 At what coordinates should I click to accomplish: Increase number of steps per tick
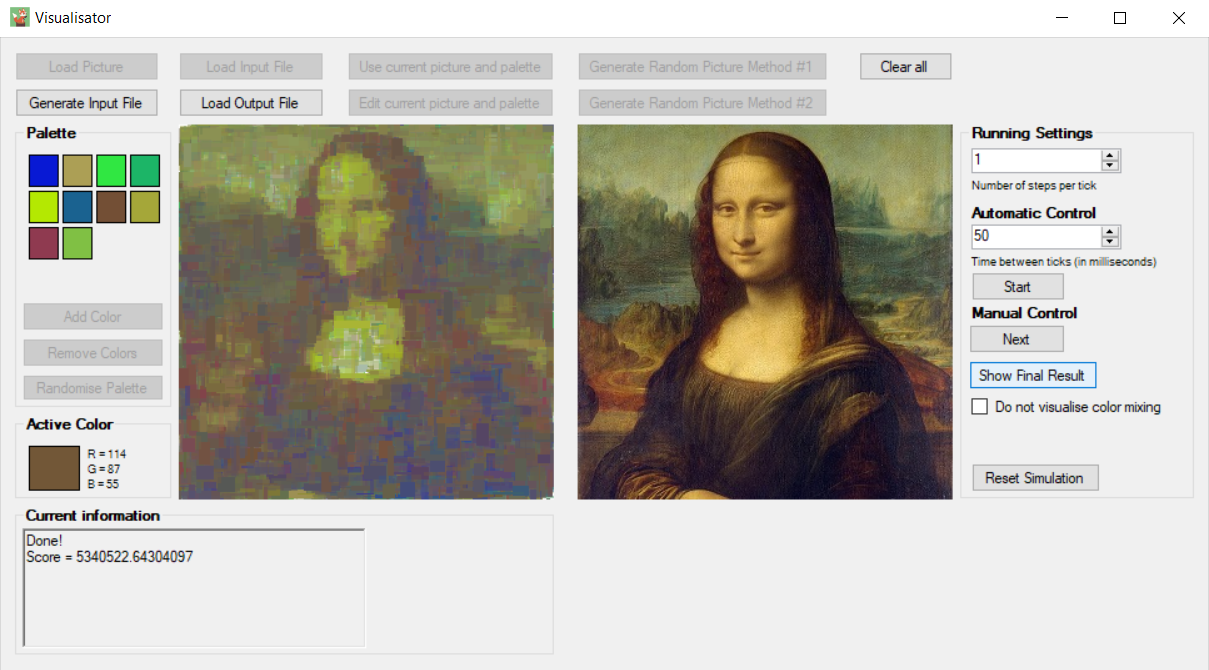(x=1110, y=155)
